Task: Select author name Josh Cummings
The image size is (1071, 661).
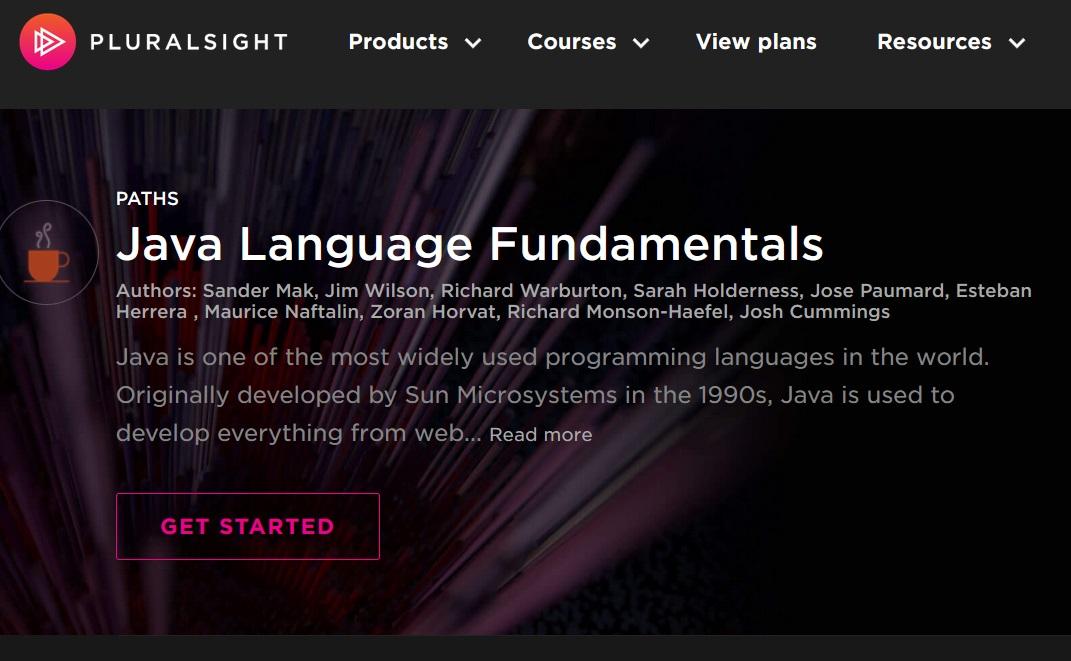Action: click(x=815, y=312)
